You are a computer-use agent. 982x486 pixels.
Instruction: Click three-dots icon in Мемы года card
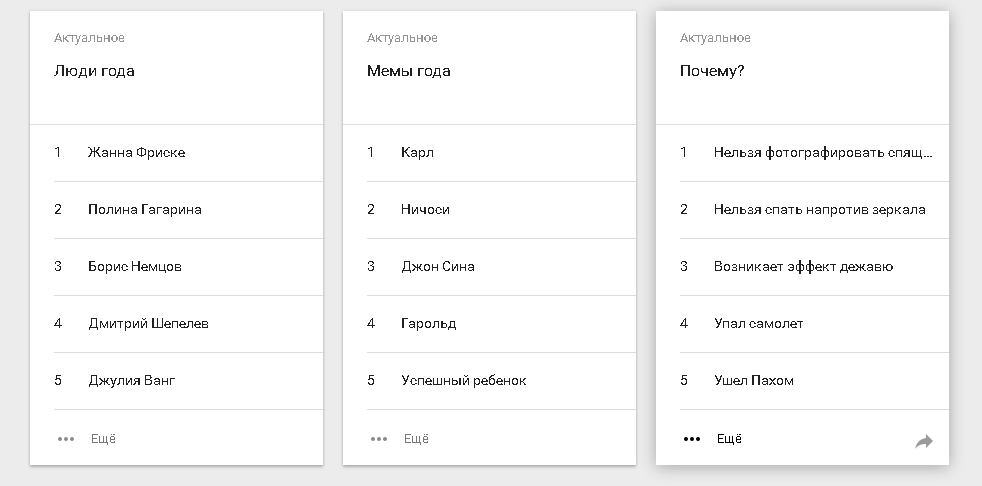[x=379, y=439]
